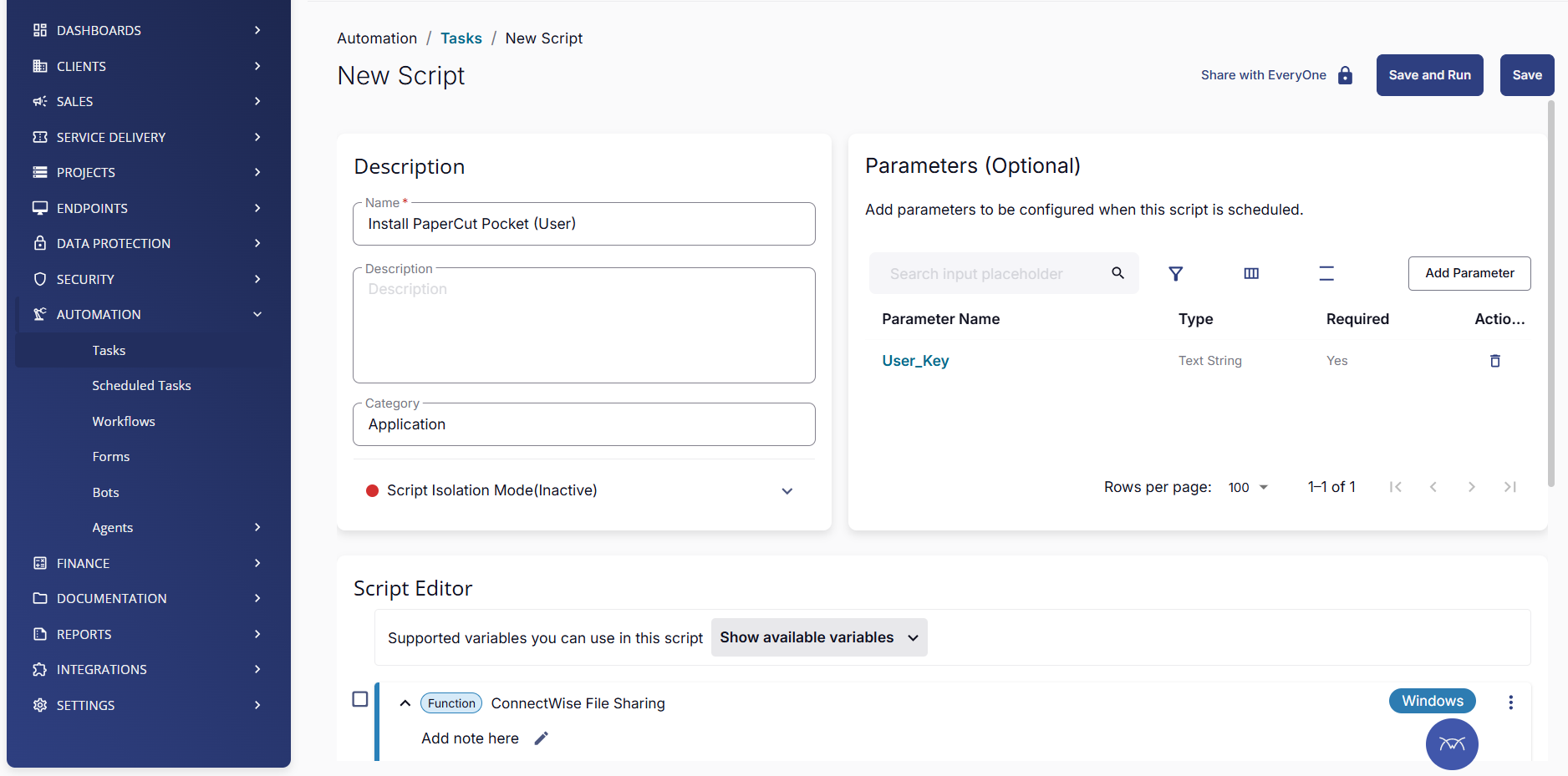Expand the Finance menu chevron
1568x776 pixels.
257,563
